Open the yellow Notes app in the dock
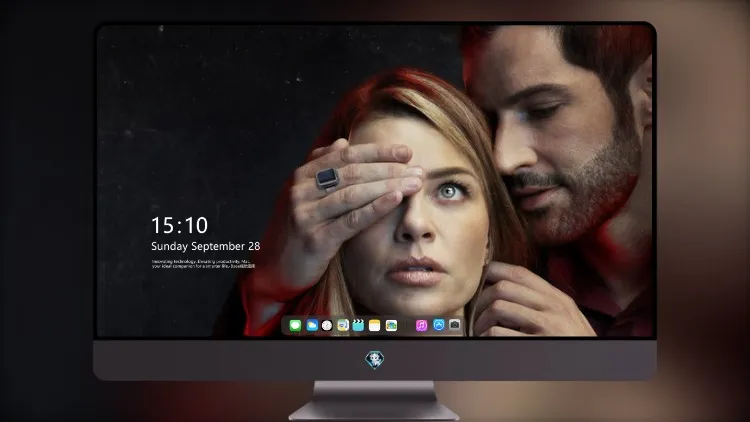The height and width of the screenshot is (422, 750). 375,325
